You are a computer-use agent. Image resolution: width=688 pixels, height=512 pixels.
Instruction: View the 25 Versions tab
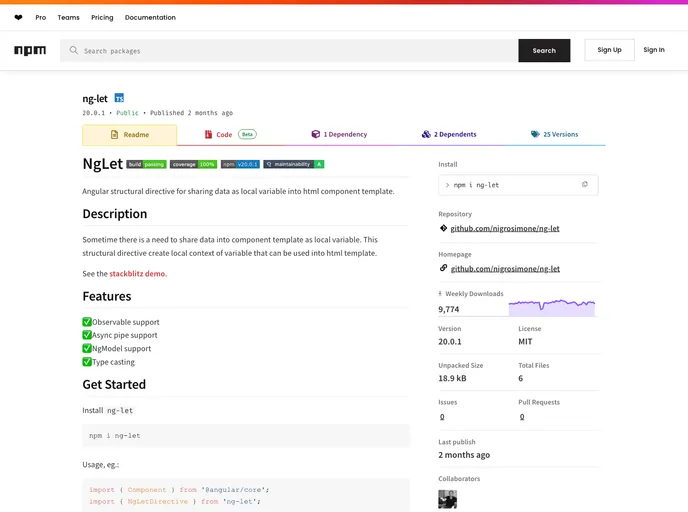pyautogui.click(x=554, y=134)
